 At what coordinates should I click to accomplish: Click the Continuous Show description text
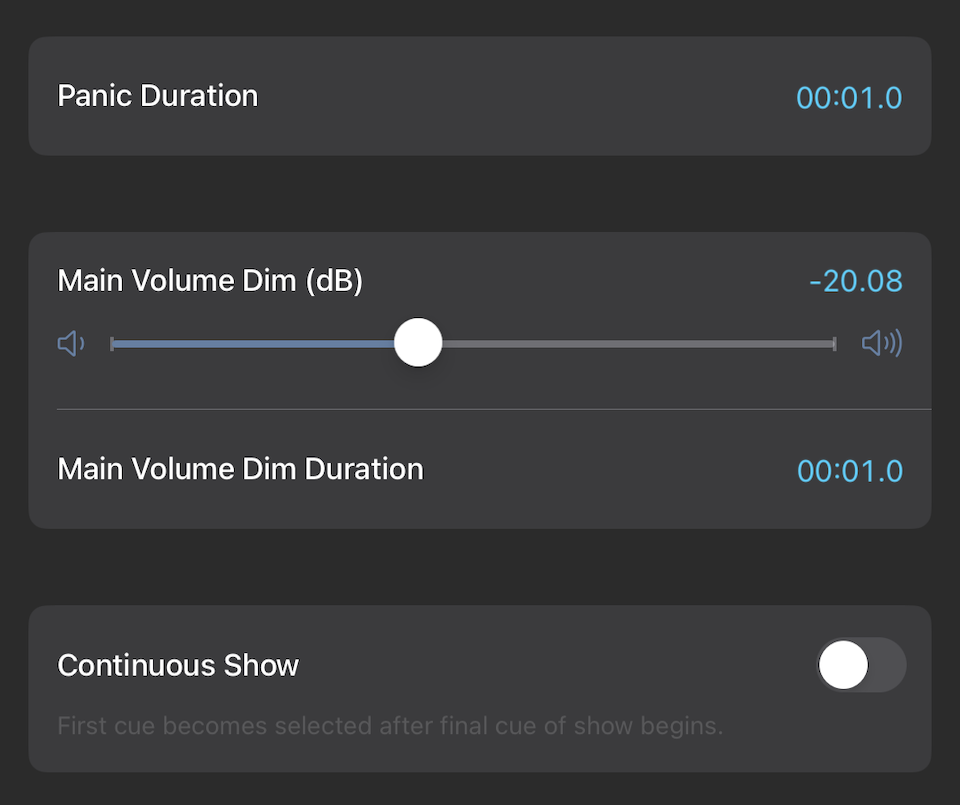coord(390,726)
